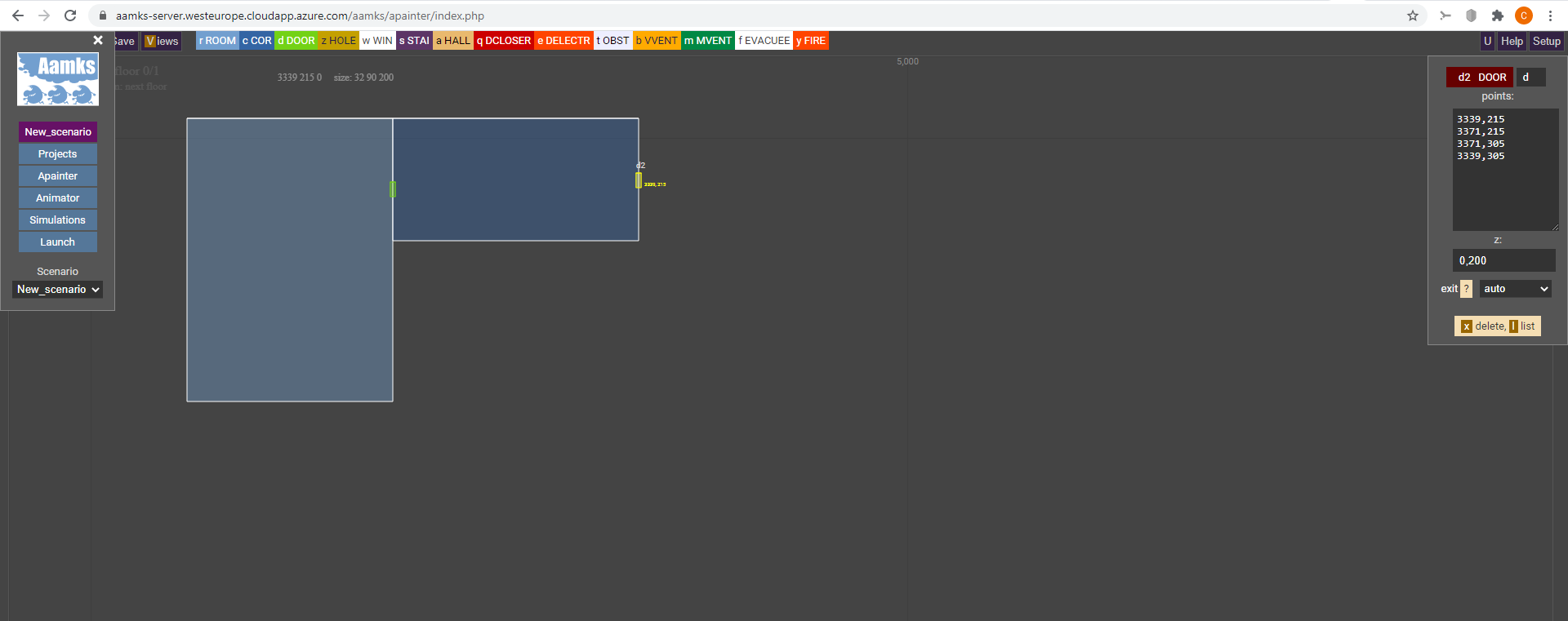Screen dimensions: 1568x621
Task: Open the Help menu
Action: pos(1512,41)
